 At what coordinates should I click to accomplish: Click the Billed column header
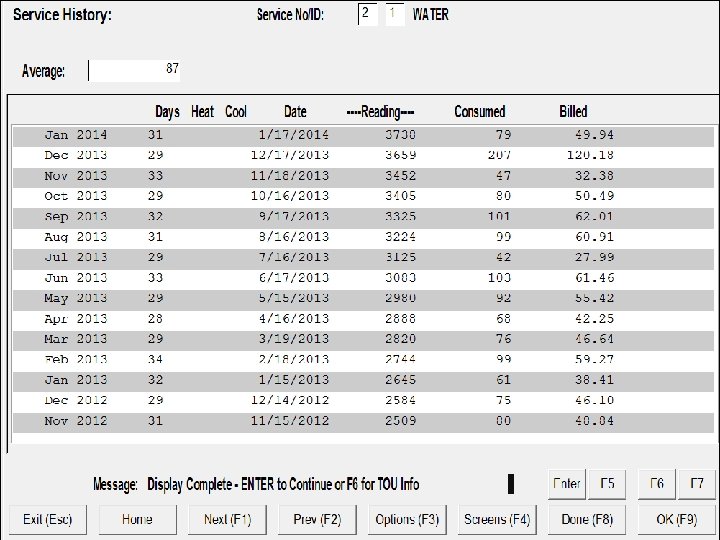point(573,112)
